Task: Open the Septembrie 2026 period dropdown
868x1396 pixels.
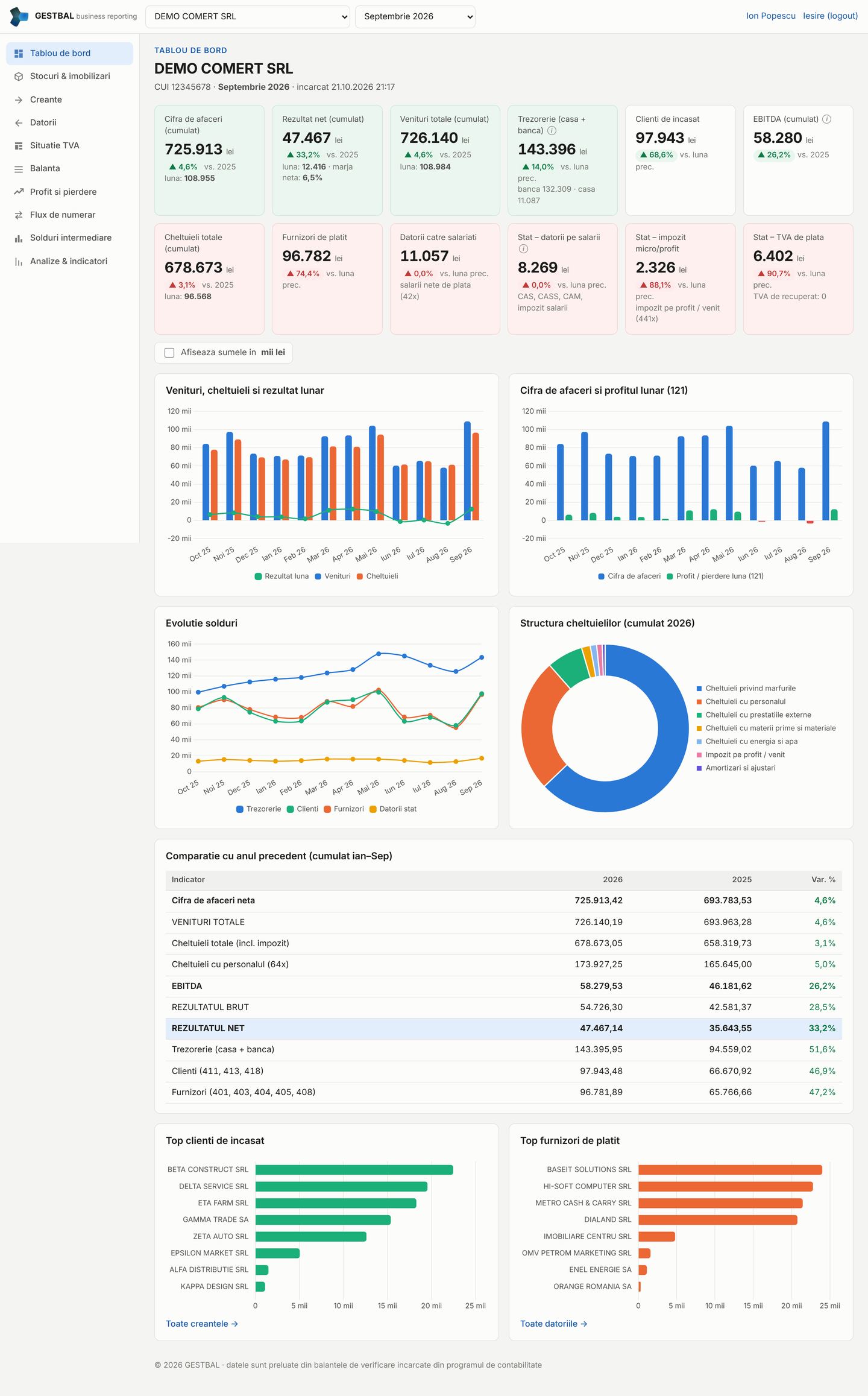Action: [415, 16]
